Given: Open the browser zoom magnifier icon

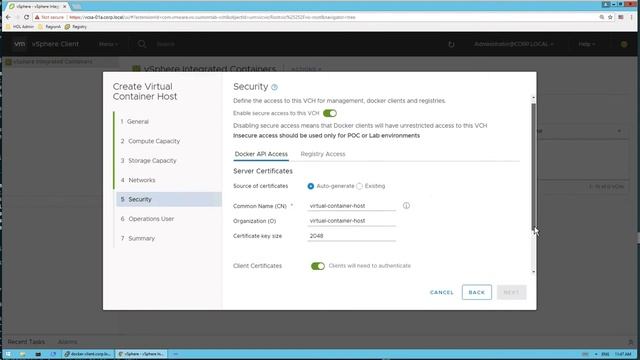Looking at the screenshot, I should 602,17.
